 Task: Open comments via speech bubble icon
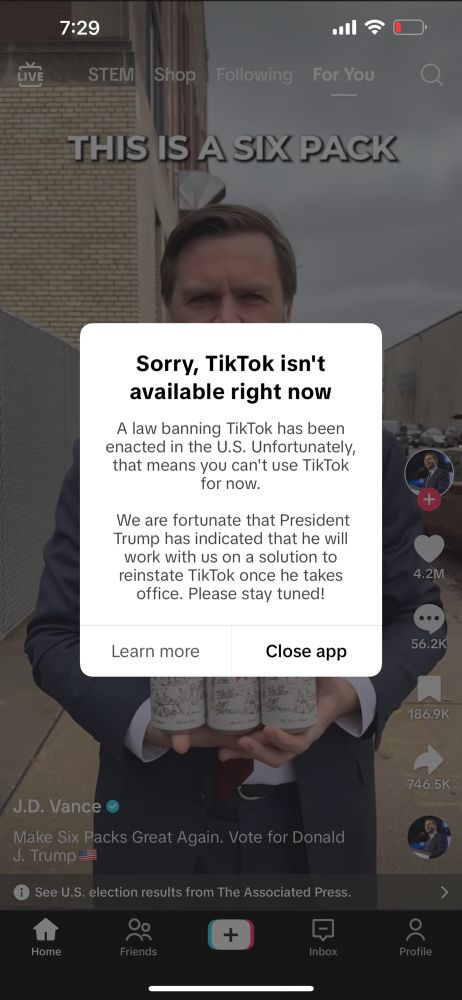[429, 619]
